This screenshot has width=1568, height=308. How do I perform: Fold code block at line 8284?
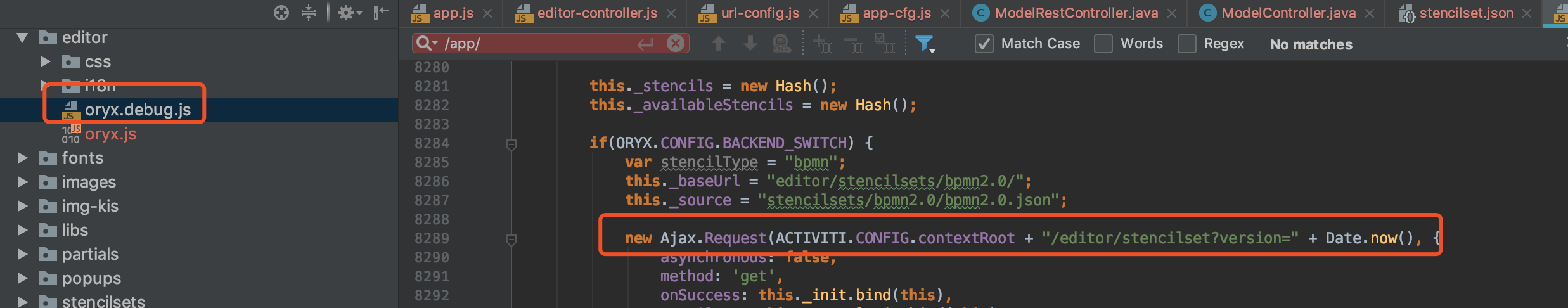(511, 144)
